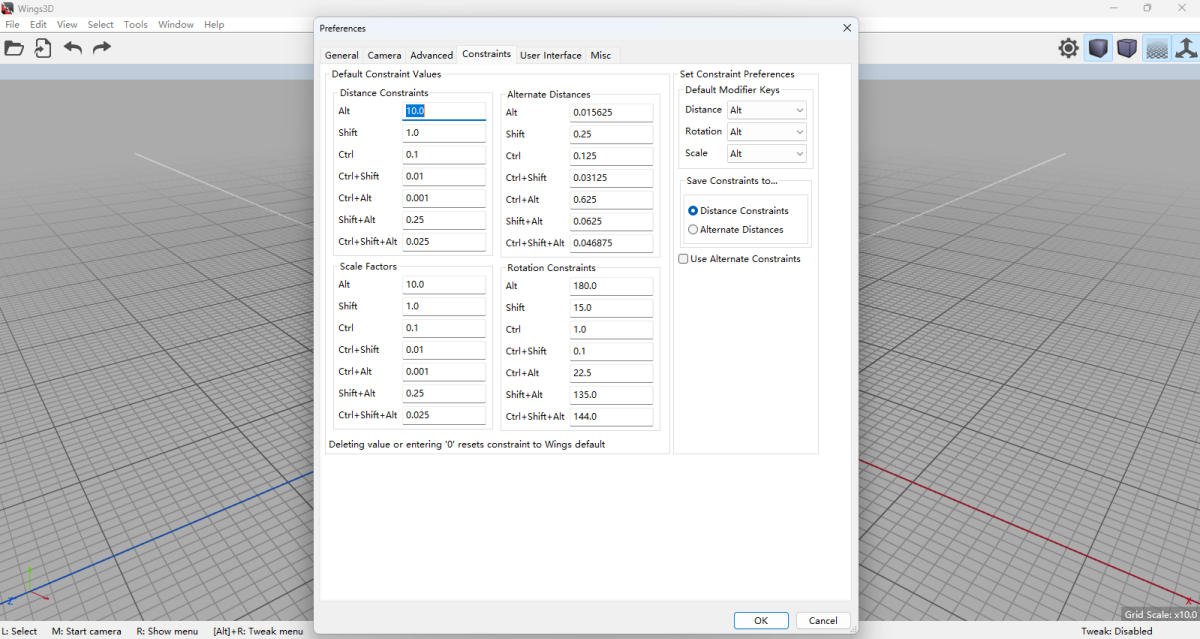This screenshot has width=1200, height=639.
Task: Switch to the User Interface tab
Action: click(x=550, y=56)
